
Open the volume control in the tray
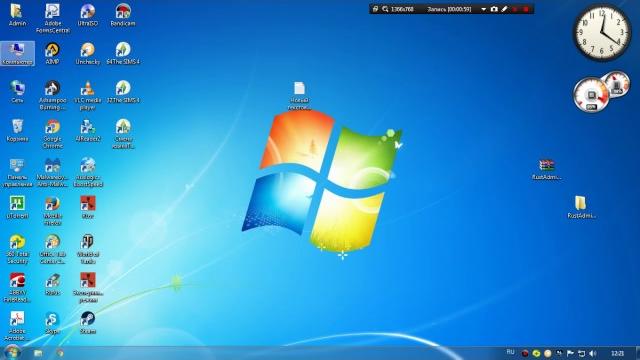(593, 353)
